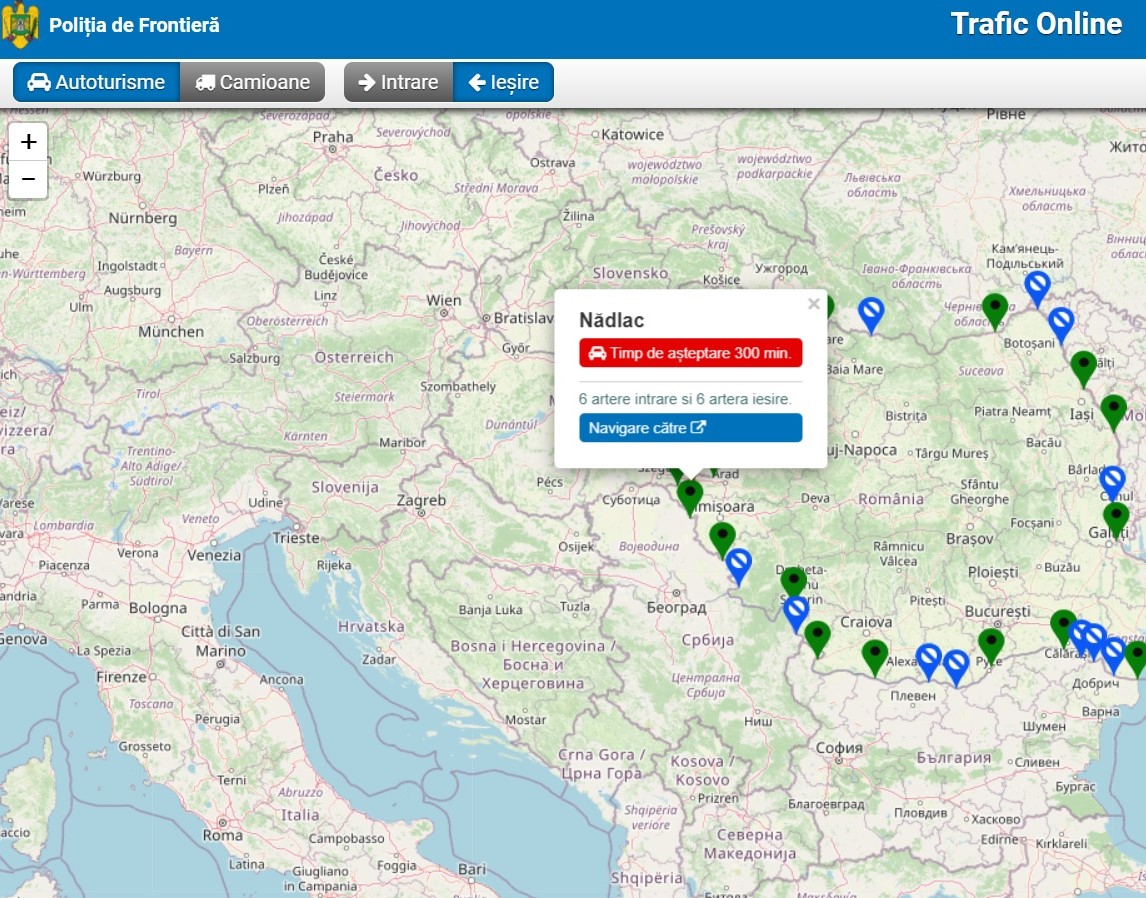Screen dimensions: 1146x898
Task: Click the Trafic Online heading
Action: 1036,24
